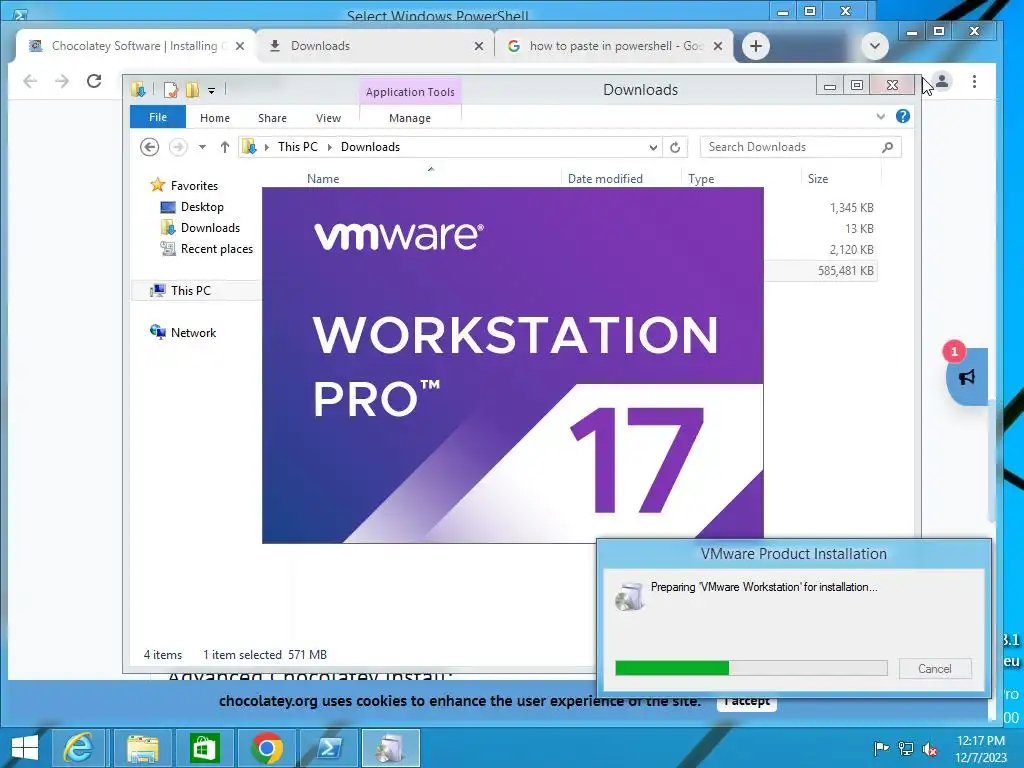Refresh the Downloads folder view
Screen dimensions: 1024x768
point(675,148)
